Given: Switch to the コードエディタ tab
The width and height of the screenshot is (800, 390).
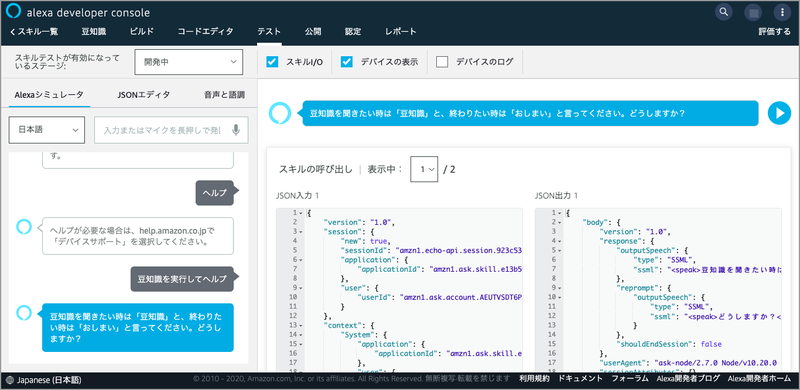Looking at the screenshot, I should [x=206, y=32].
